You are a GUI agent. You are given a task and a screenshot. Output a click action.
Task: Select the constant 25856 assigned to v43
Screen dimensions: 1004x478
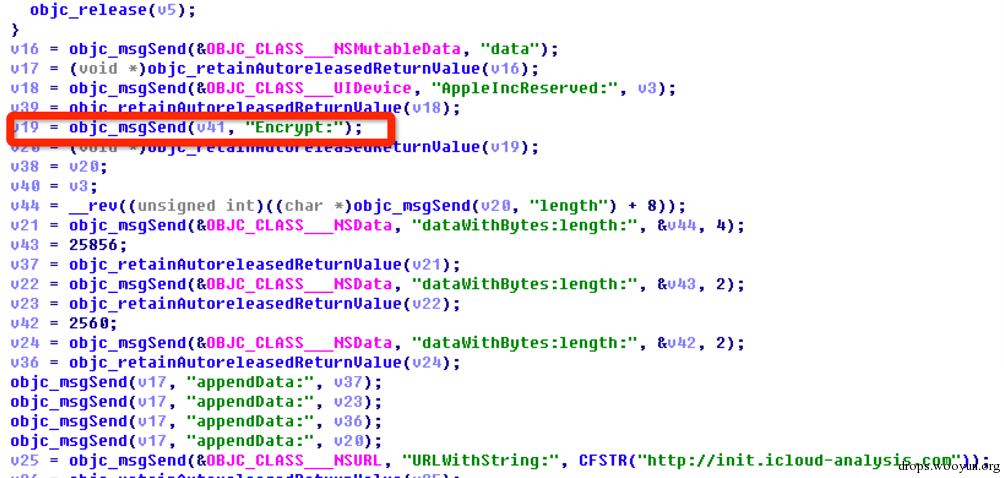pos(97,245)
